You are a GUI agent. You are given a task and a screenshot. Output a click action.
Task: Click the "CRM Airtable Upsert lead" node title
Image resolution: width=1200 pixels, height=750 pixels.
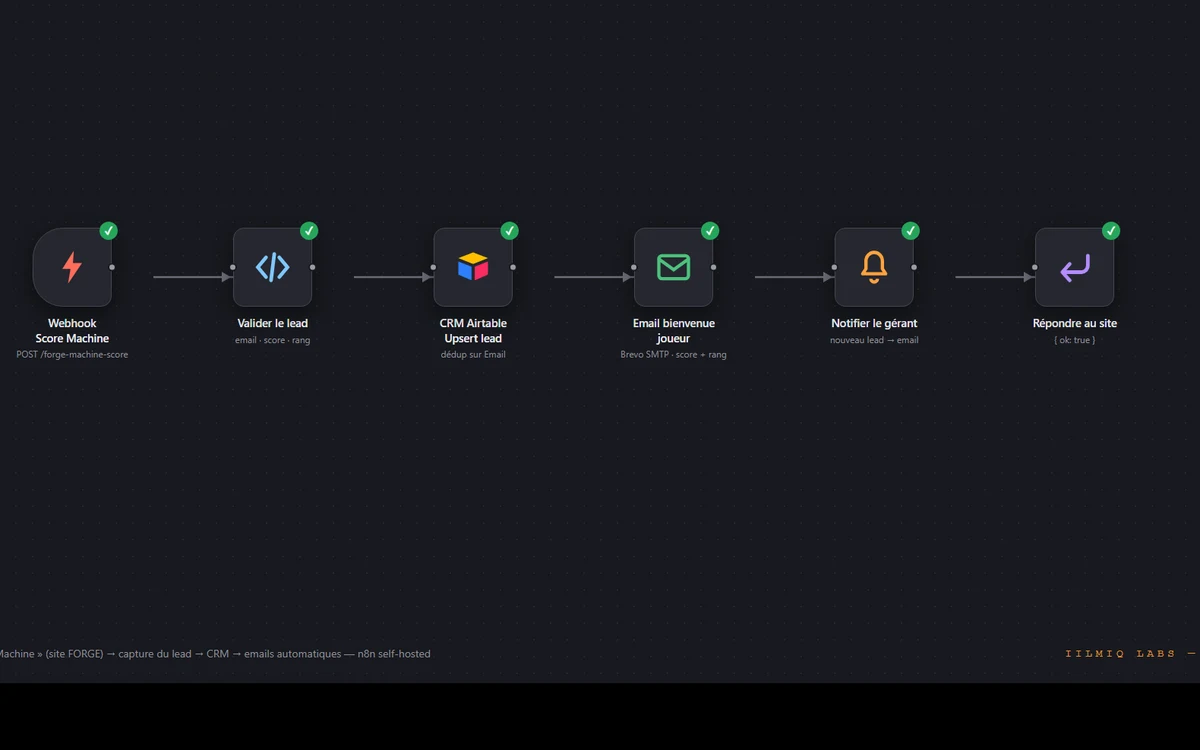[x=473, y=331]
